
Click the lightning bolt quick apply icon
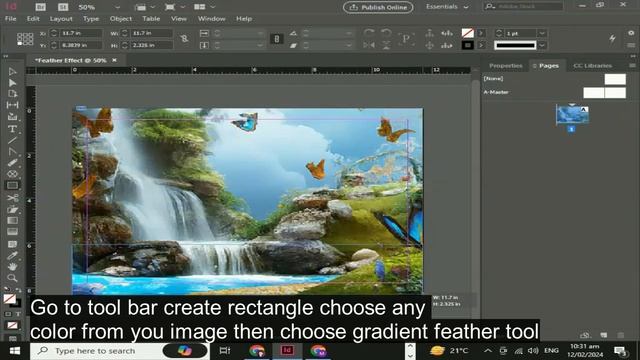click(x=612, y=38)
